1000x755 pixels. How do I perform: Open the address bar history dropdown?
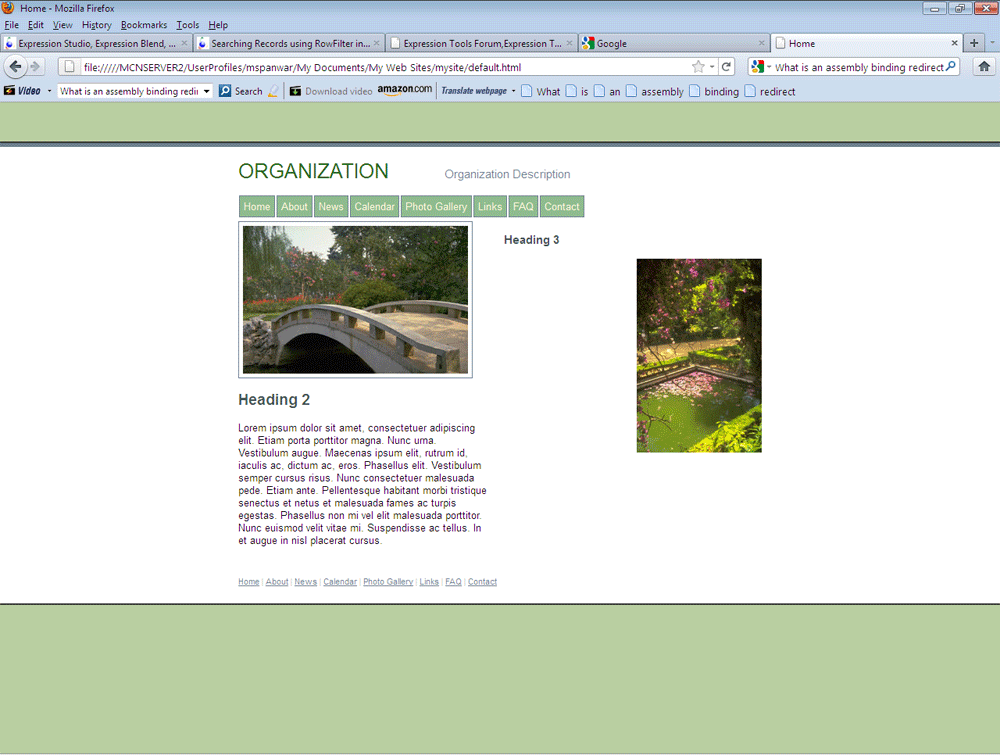point(712,66)
